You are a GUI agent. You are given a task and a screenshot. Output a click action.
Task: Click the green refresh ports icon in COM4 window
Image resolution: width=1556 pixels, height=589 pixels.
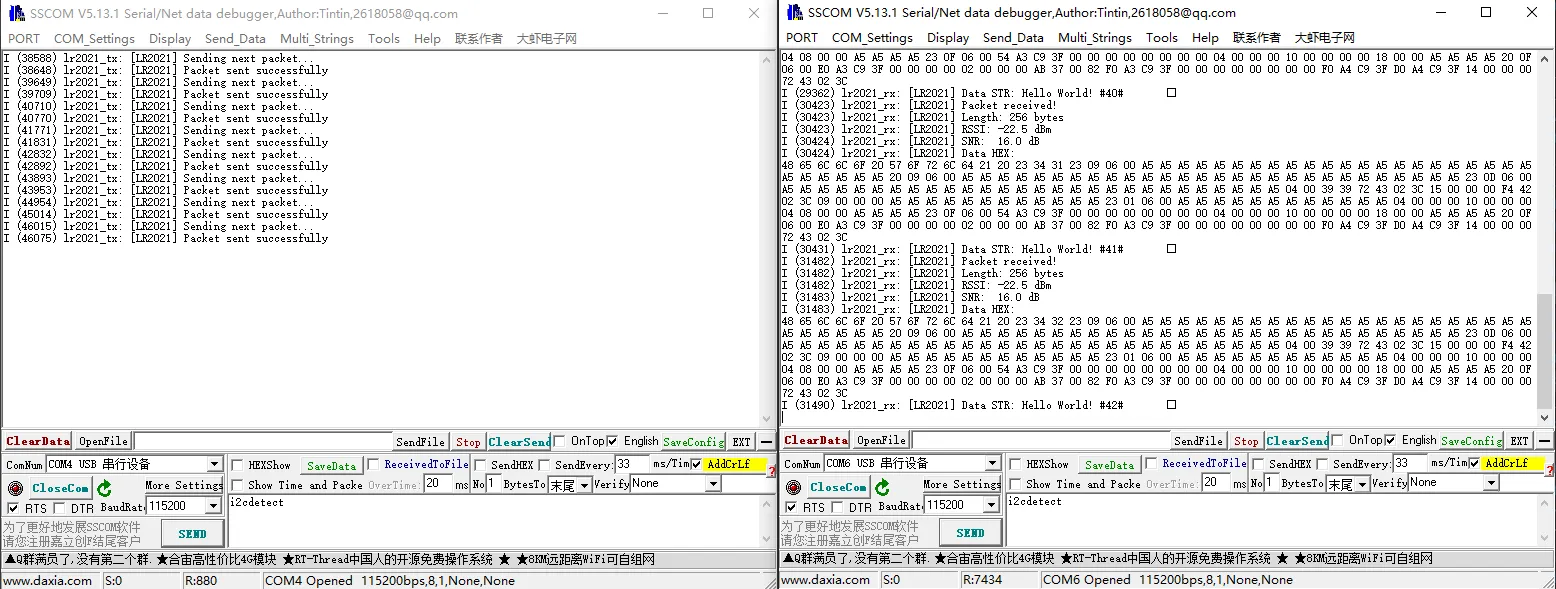(x=104, y=488)
